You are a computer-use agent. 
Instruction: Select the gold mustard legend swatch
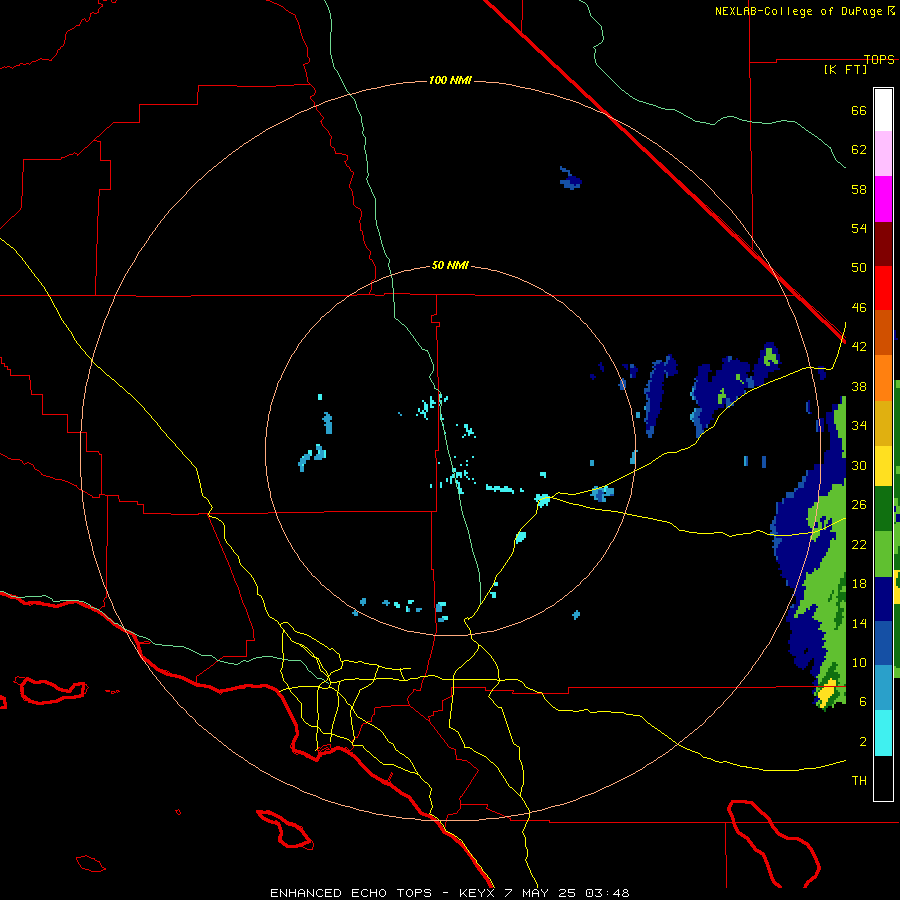point(883,424)
